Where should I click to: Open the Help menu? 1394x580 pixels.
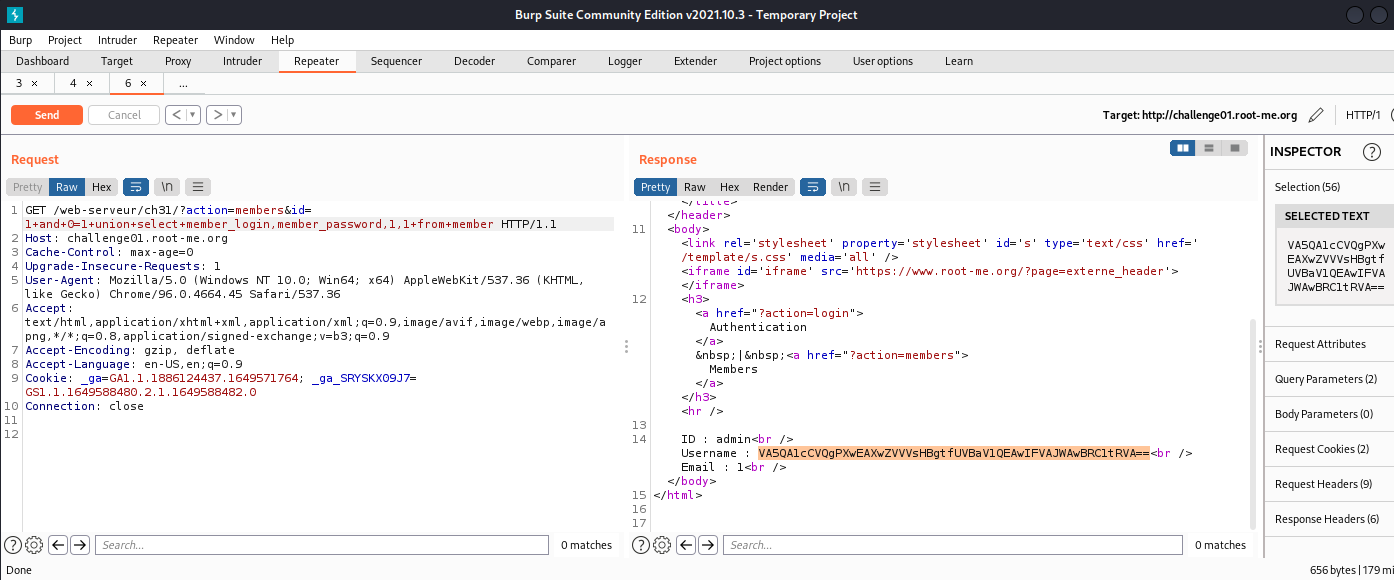282,40
